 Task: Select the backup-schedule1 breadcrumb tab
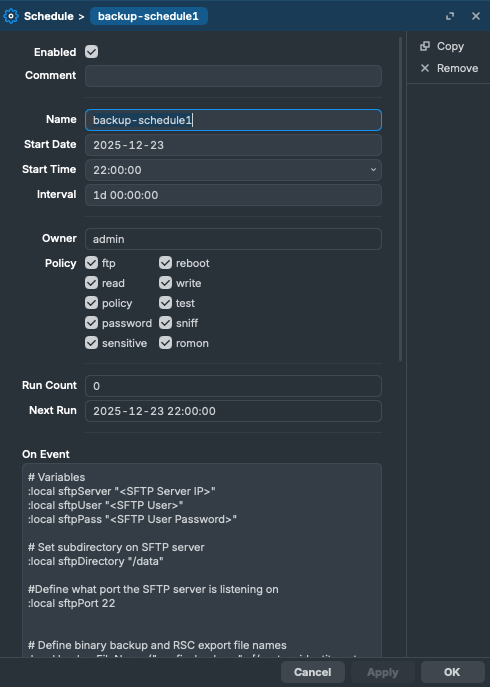point(149,16)
